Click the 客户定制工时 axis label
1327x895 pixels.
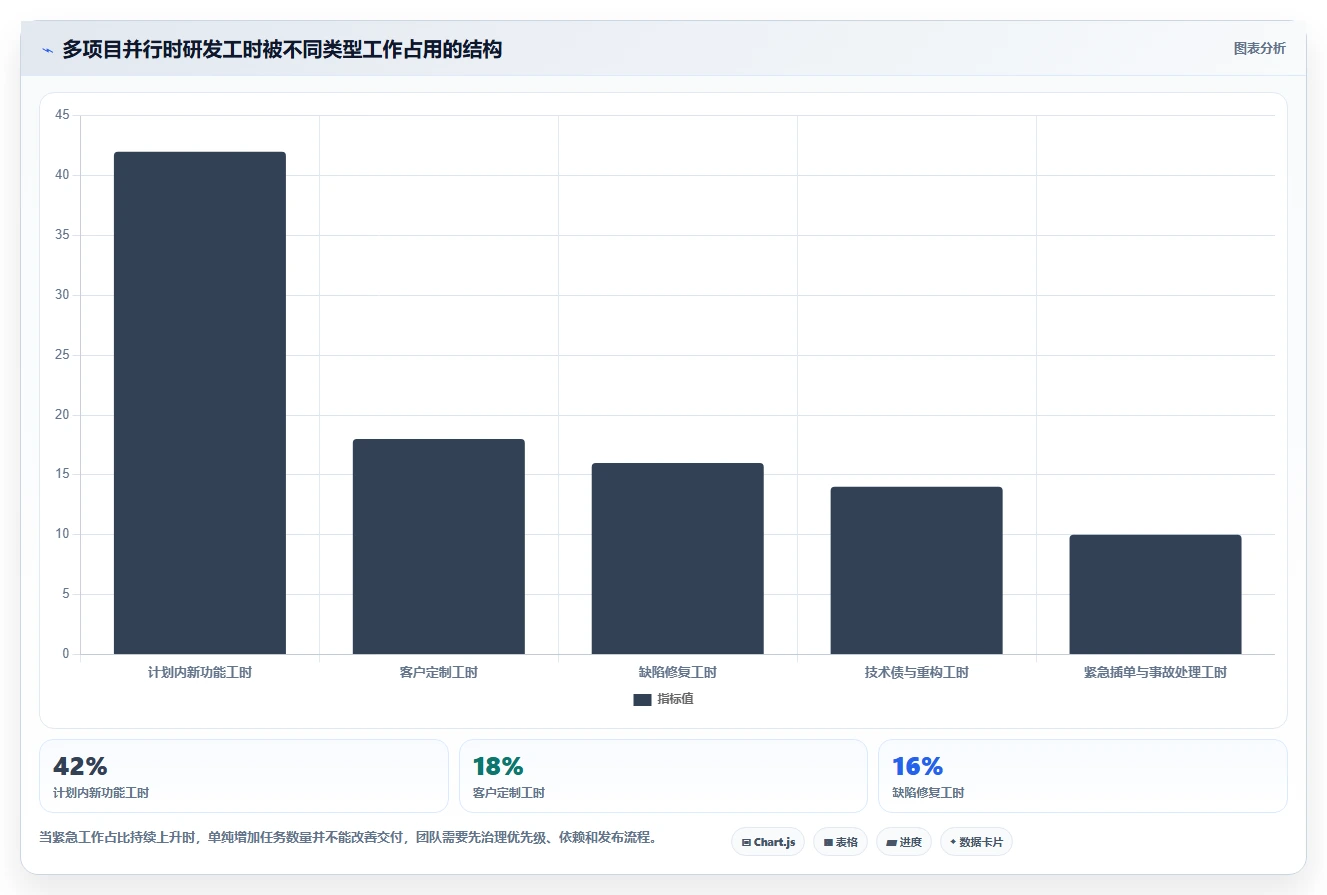pos(438,673)
